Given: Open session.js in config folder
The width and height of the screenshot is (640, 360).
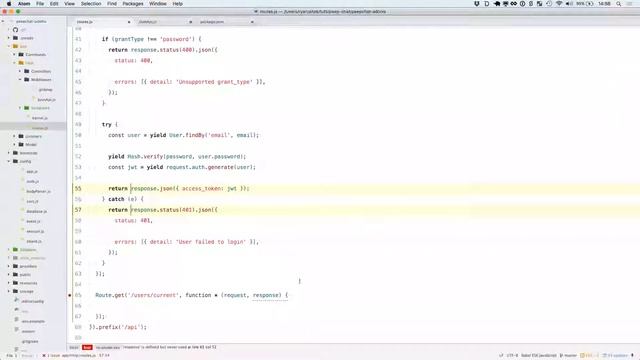Looking at the screenshot, I should (35, 231).
